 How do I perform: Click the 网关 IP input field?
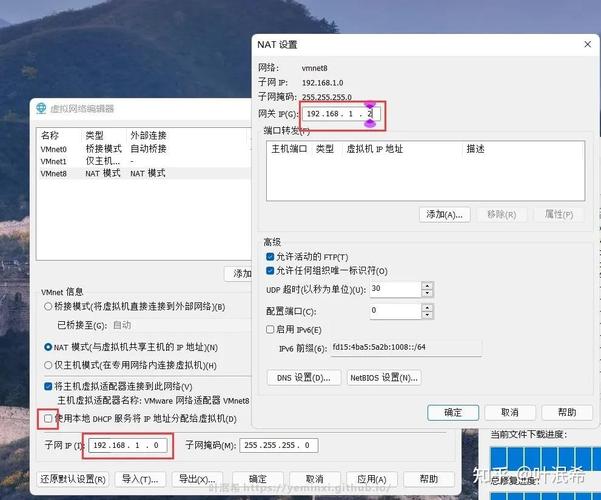point(341,114)
